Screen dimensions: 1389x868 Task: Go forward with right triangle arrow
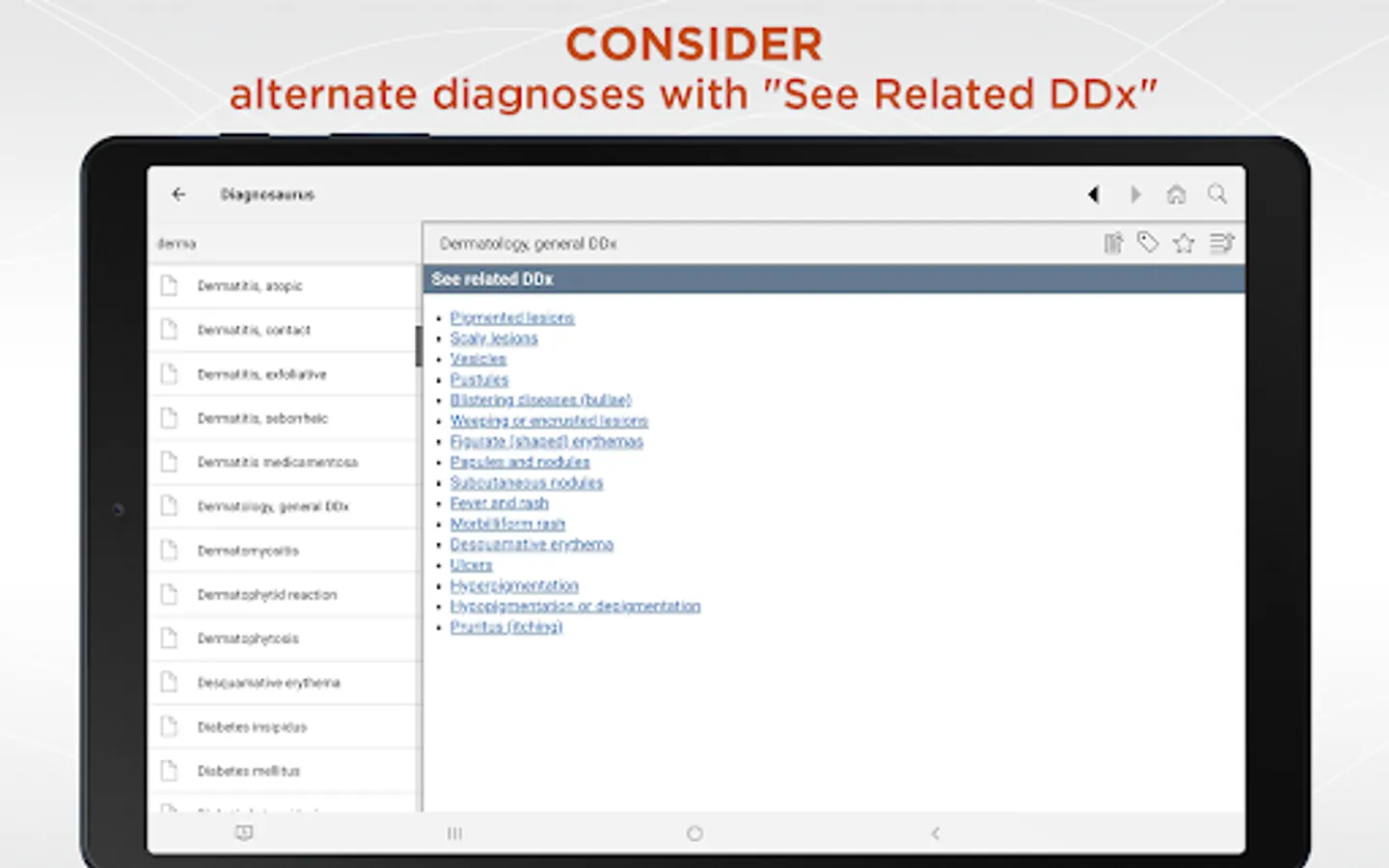point(1135,195)
